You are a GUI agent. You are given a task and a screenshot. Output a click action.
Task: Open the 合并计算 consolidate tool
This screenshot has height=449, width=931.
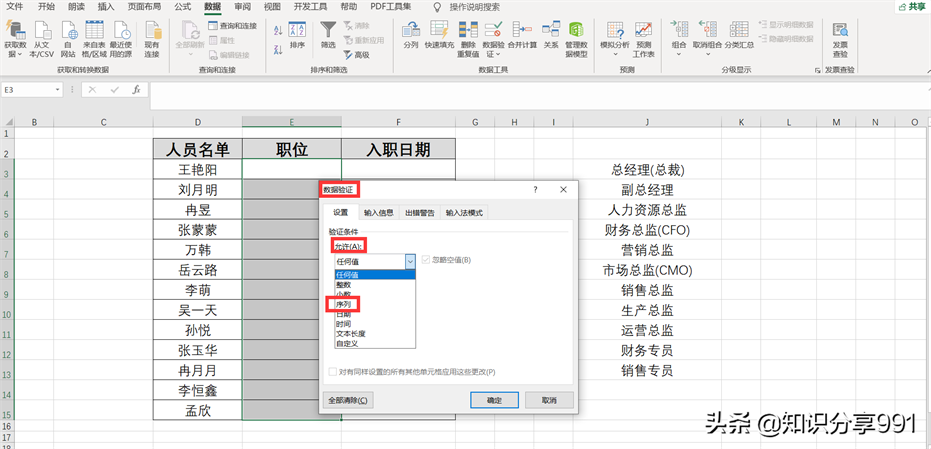(x=522, y=33)
